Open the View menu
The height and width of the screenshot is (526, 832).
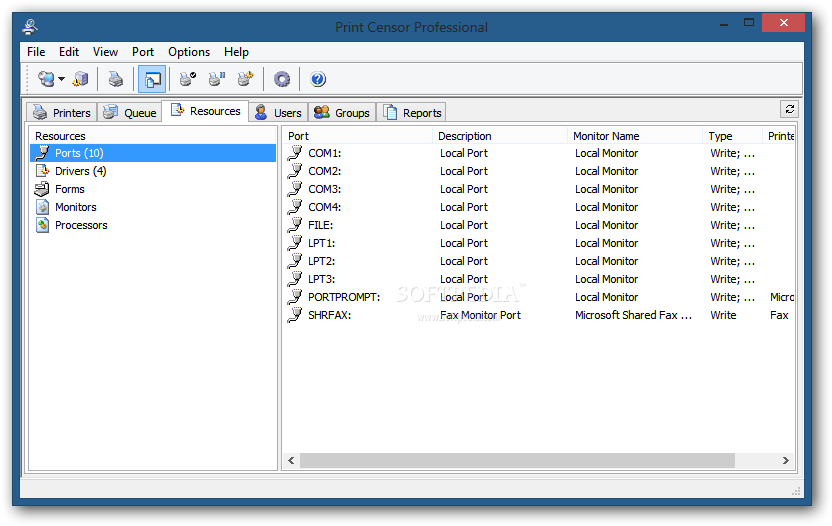coord(105,52)
